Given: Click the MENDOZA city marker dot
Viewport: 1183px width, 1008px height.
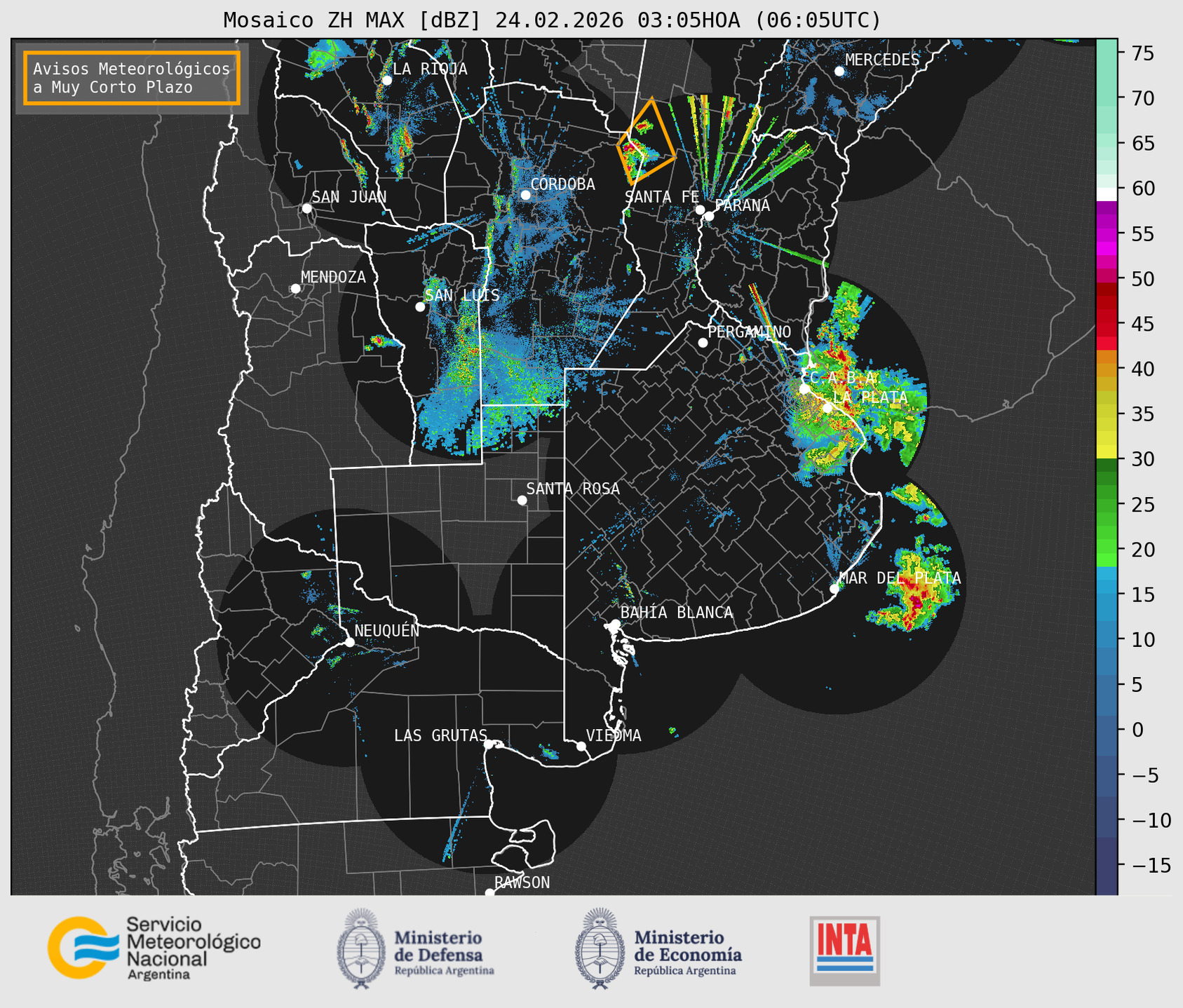Looking at the screenshot, I should pyautogui.click(x=295, y=289).
